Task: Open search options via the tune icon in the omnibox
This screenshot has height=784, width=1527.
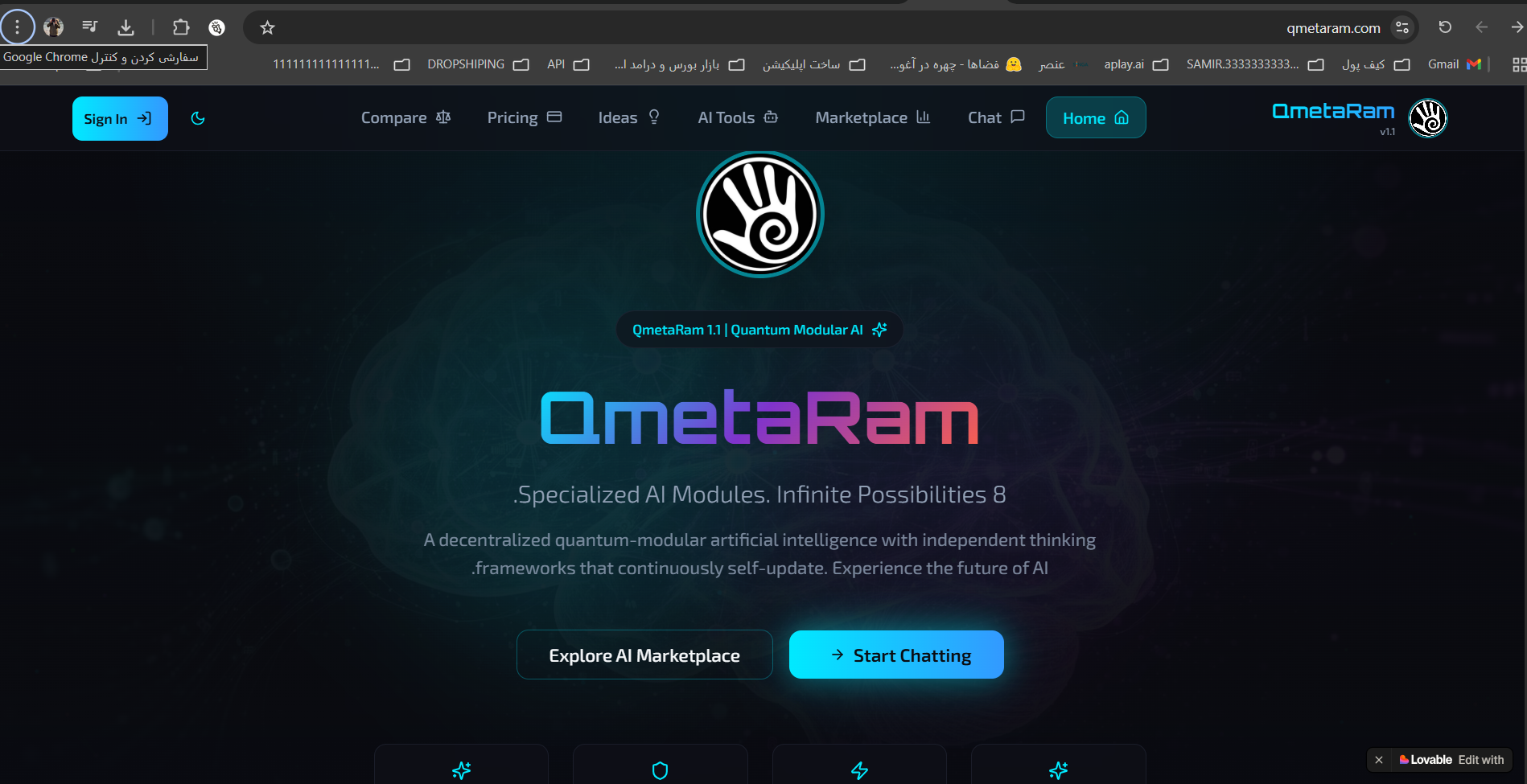Action: tap(1402, 27)
